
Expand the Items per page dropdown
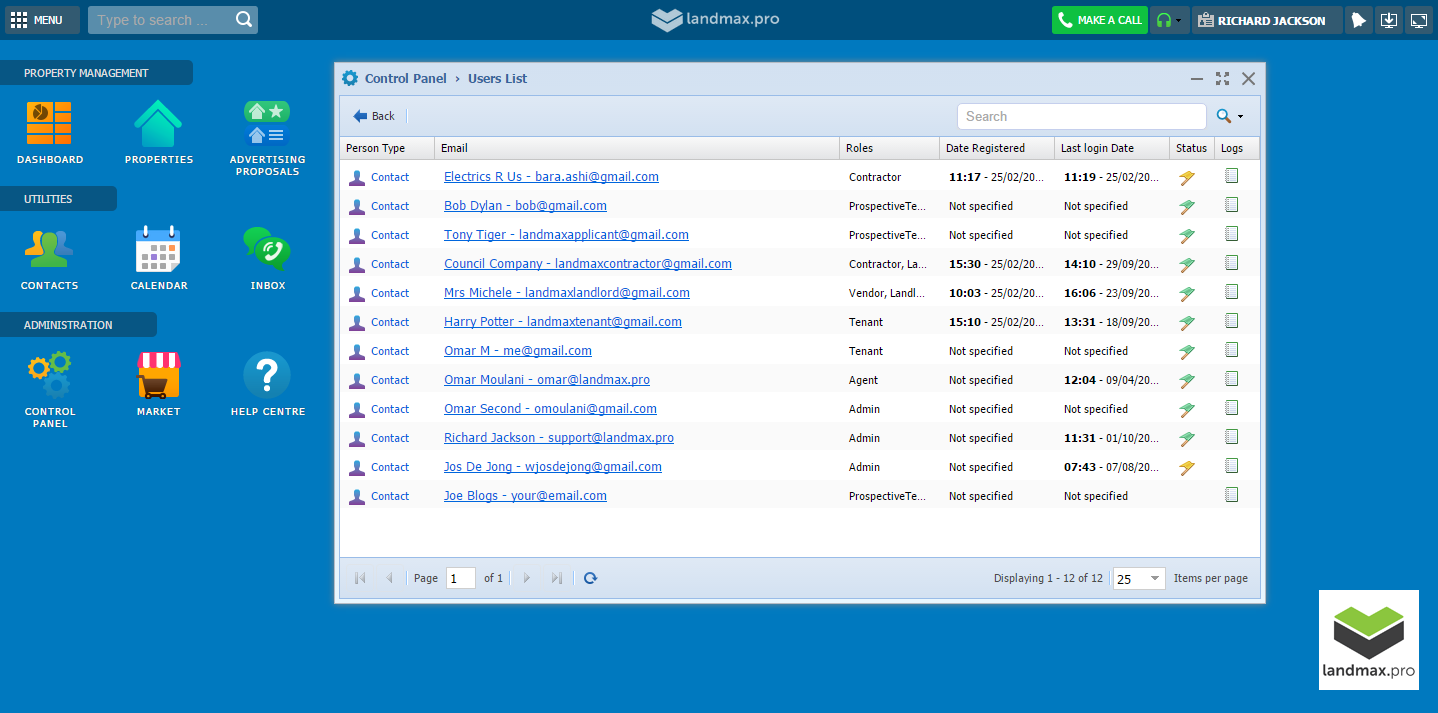(1155, 579)
